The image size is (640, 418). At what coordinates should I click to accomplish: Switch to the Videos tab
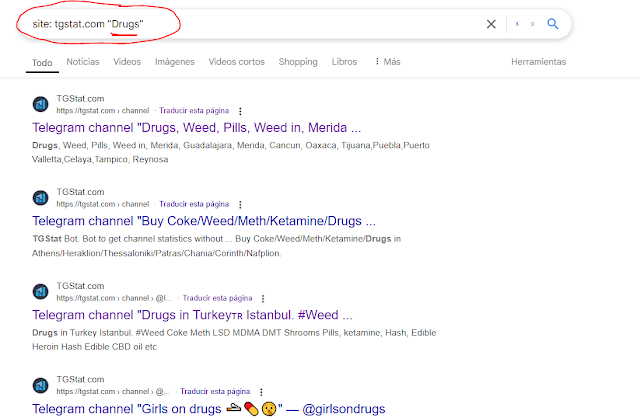click(x=127, y=62)
